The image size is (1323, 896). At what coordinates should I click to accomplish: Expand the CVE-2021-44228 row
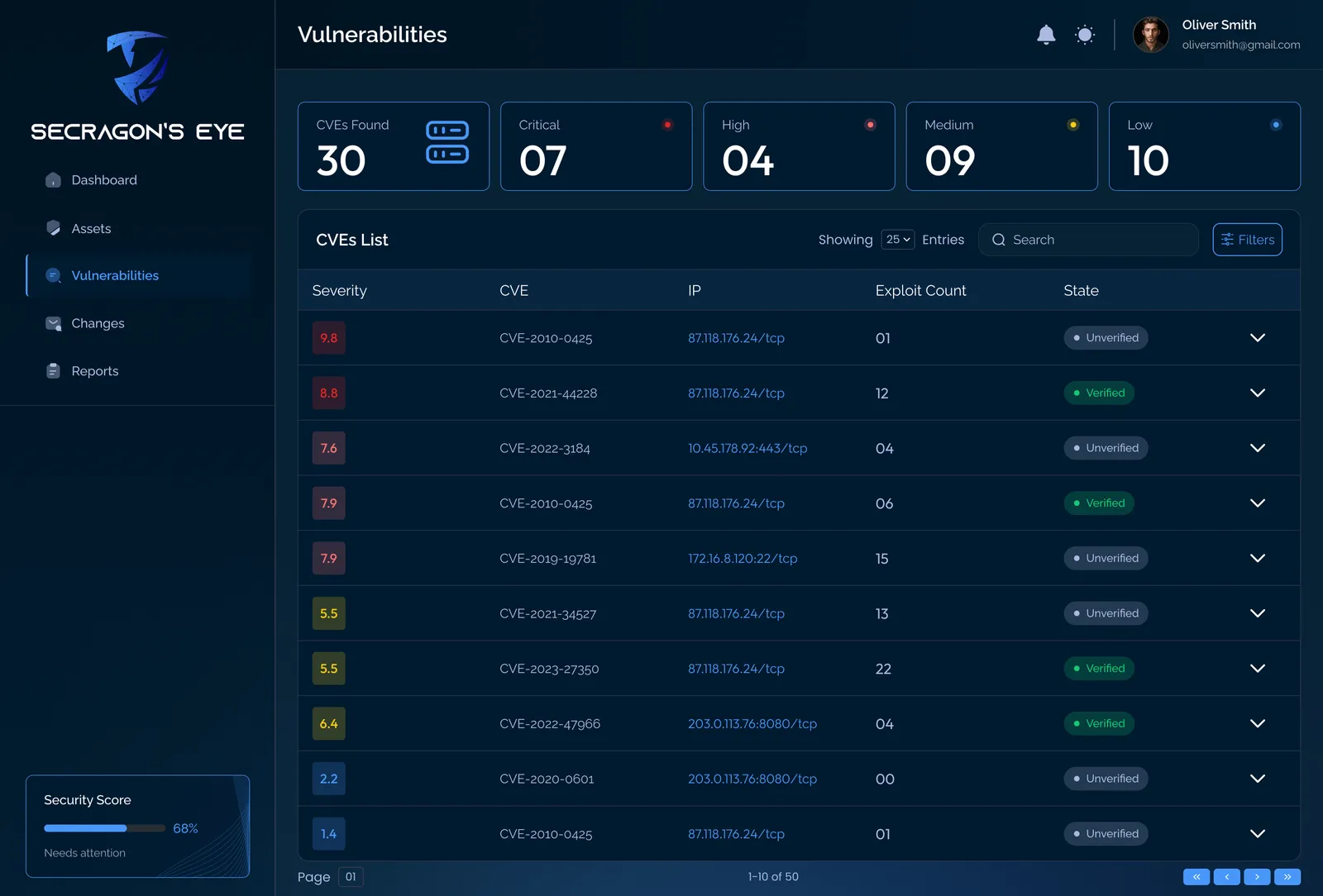(1258, 393)
